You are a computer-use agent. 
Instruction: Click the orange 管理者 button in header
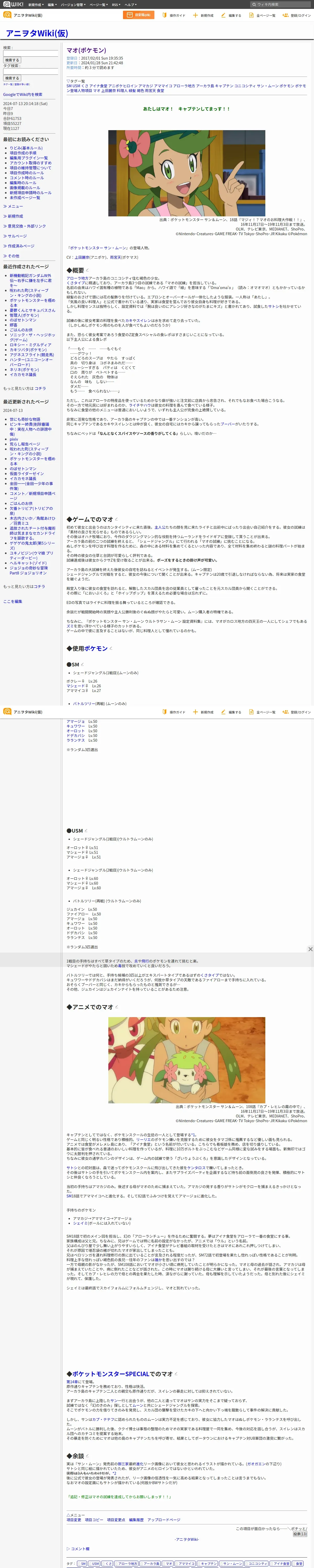tap(138, 15)
